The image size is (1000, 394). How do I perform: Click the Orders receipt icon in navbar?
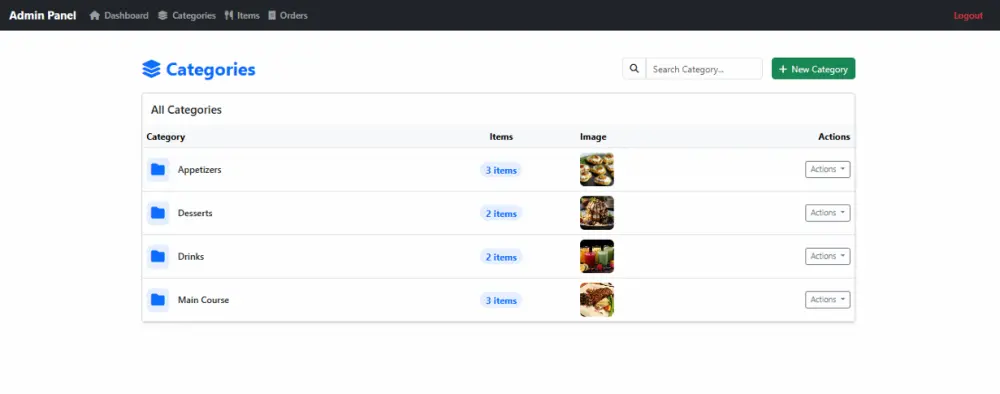(272, 15)
